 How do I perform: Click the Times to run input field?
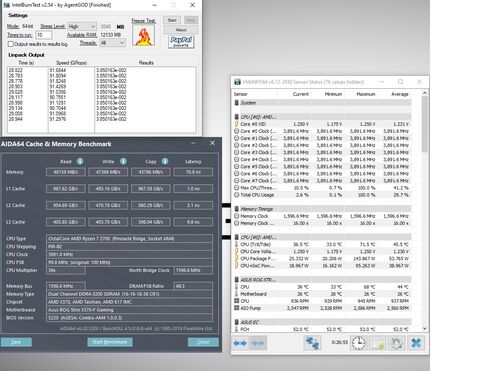[x=44, y=35]
